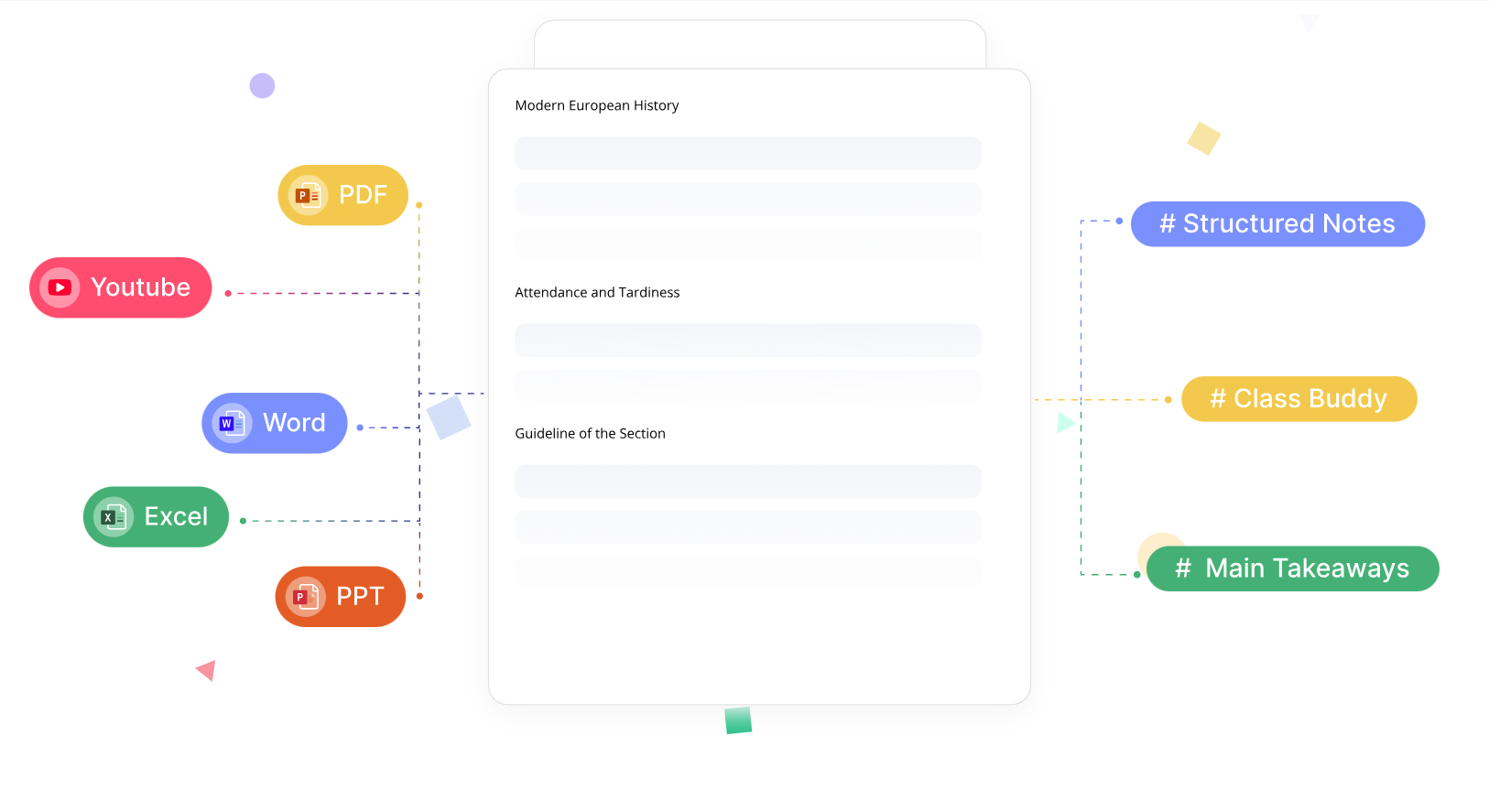This screenshot has height=812, width=1489.
Task: Open the Main Takeaways tag
Action: tap(1293, 568)
